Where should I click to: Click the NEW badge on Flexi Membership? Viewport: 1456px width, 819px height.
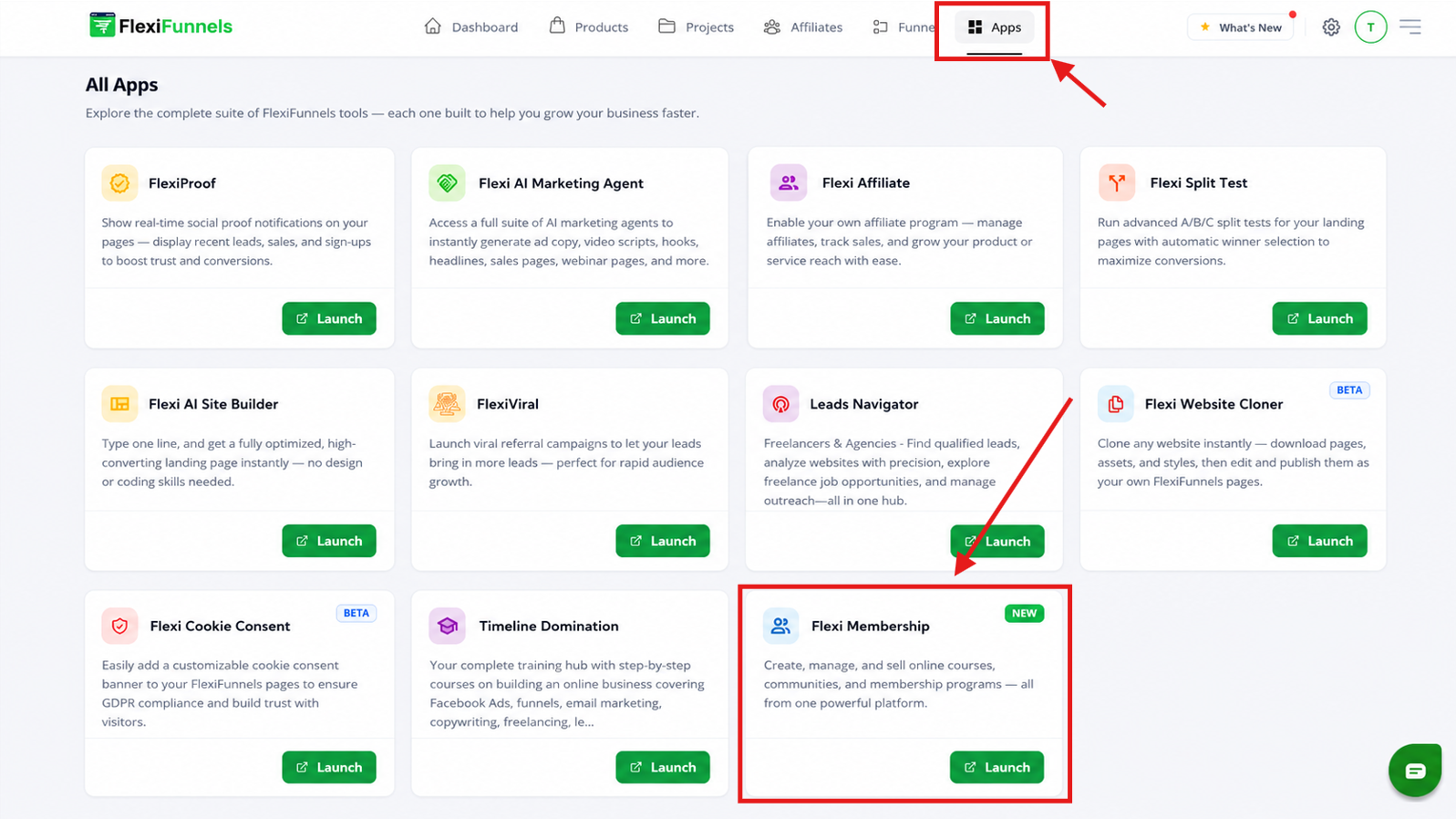[1024, 613]
